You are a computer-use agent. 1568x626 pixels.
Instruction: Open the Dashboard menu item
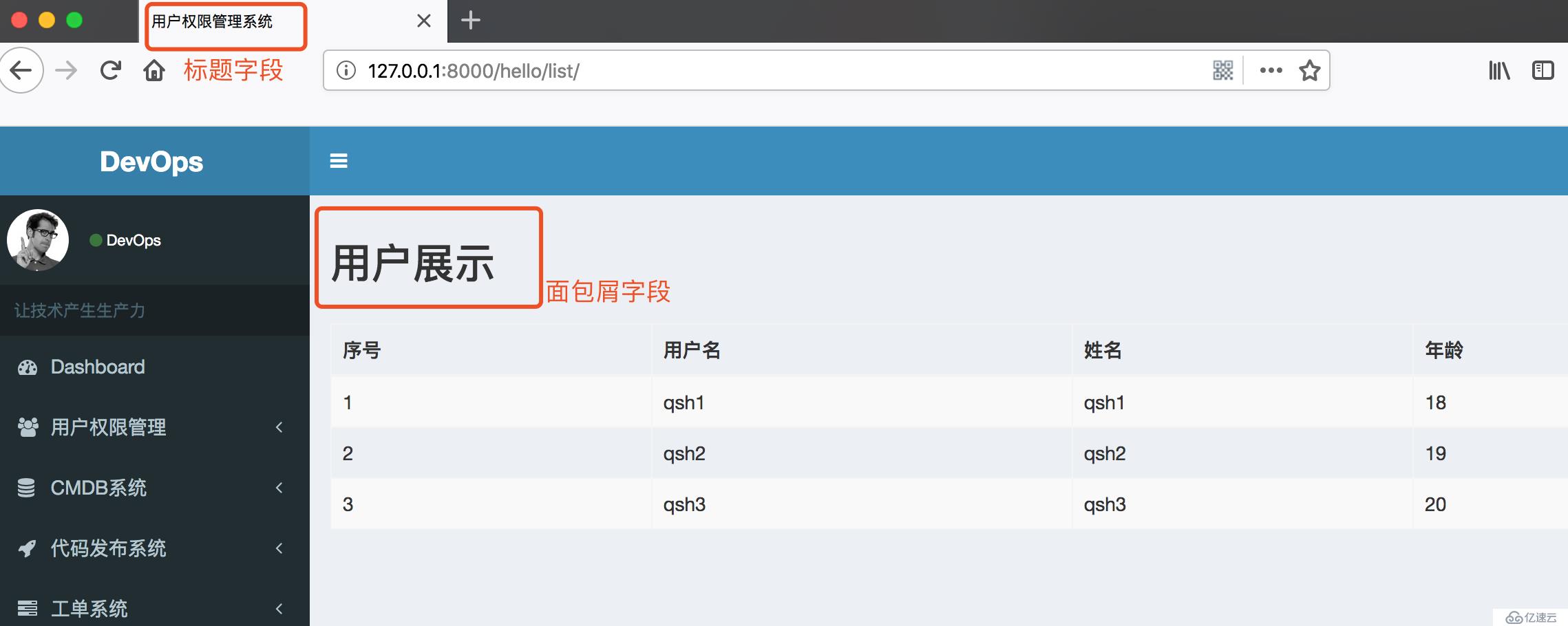coord(155,367)
